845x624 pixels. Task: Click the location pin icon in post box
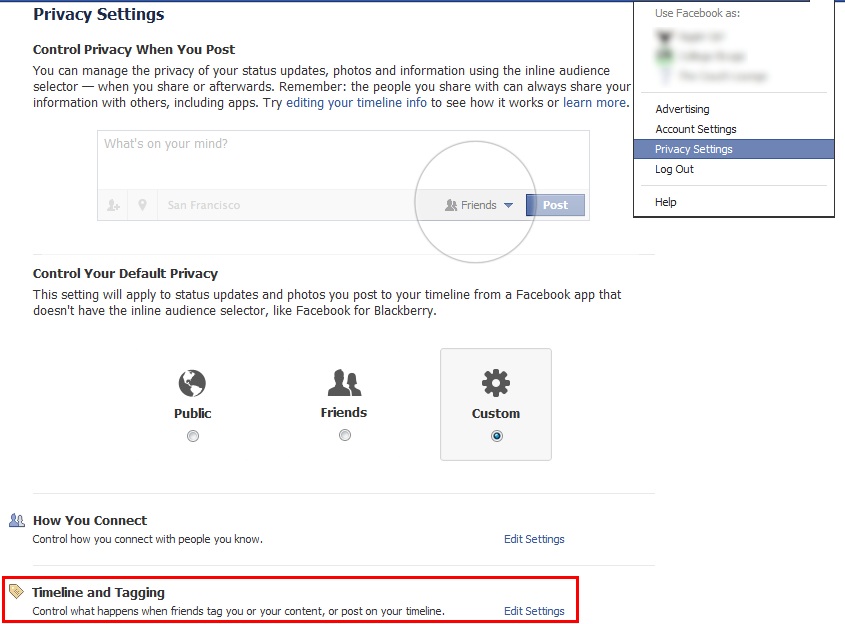click(142, 205)
